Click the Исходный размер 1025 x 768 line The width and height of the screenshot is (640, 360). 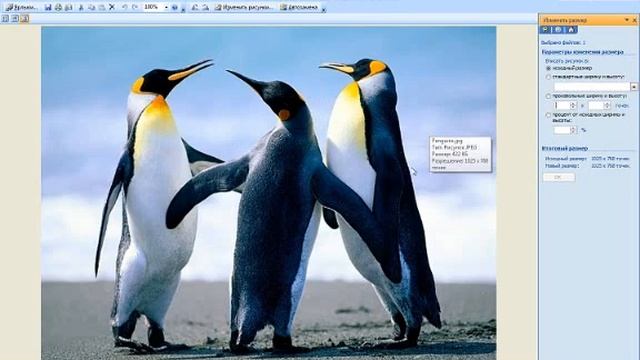click(587, 159)
